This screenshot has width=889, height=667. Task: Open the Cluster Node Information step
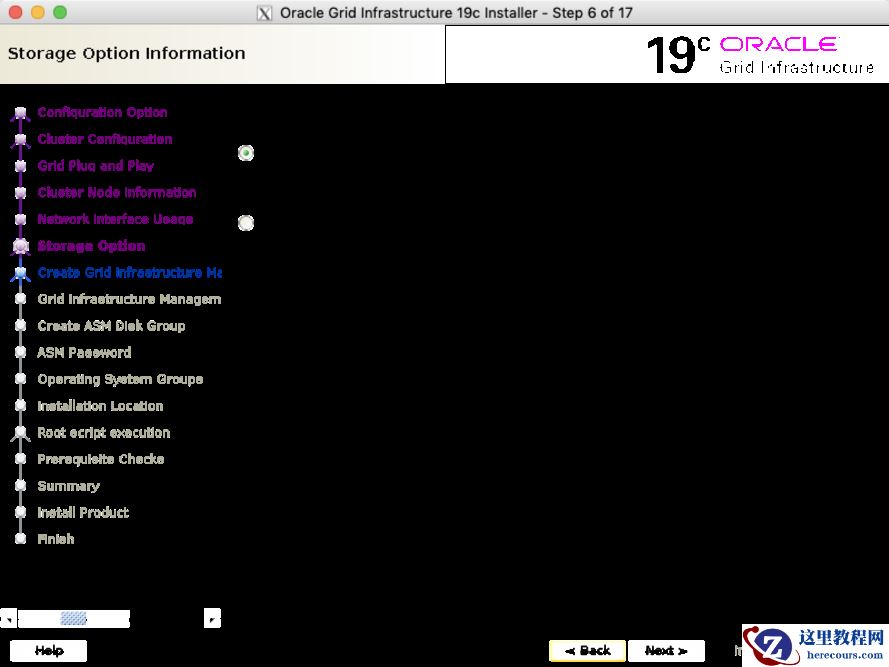click(x=117, y=192)
